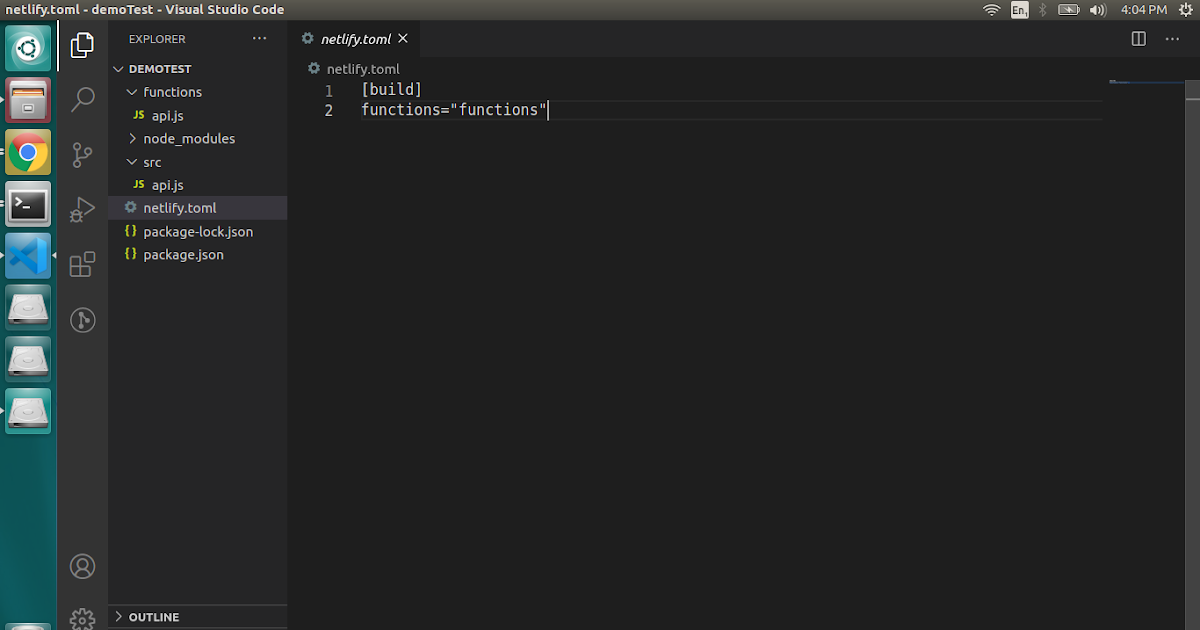The height and width of the screenshot is (630, 1200).
Task: Click netlify.toml in the breadcrumb bar
Action: click(x=362, y=68)
